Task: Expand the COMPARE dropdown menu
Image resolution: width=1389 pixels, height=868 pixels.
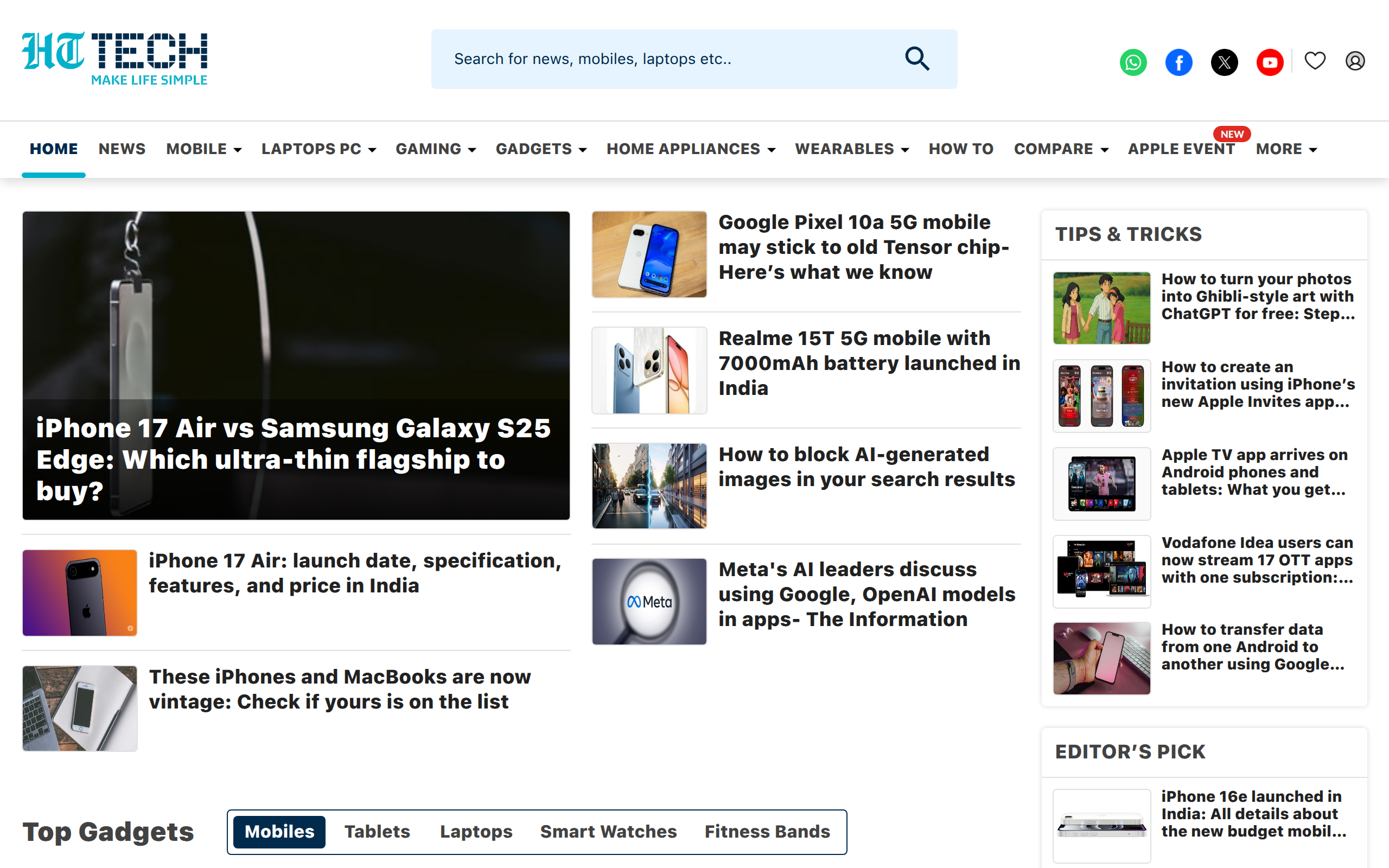Action: tap(1061, 149)
